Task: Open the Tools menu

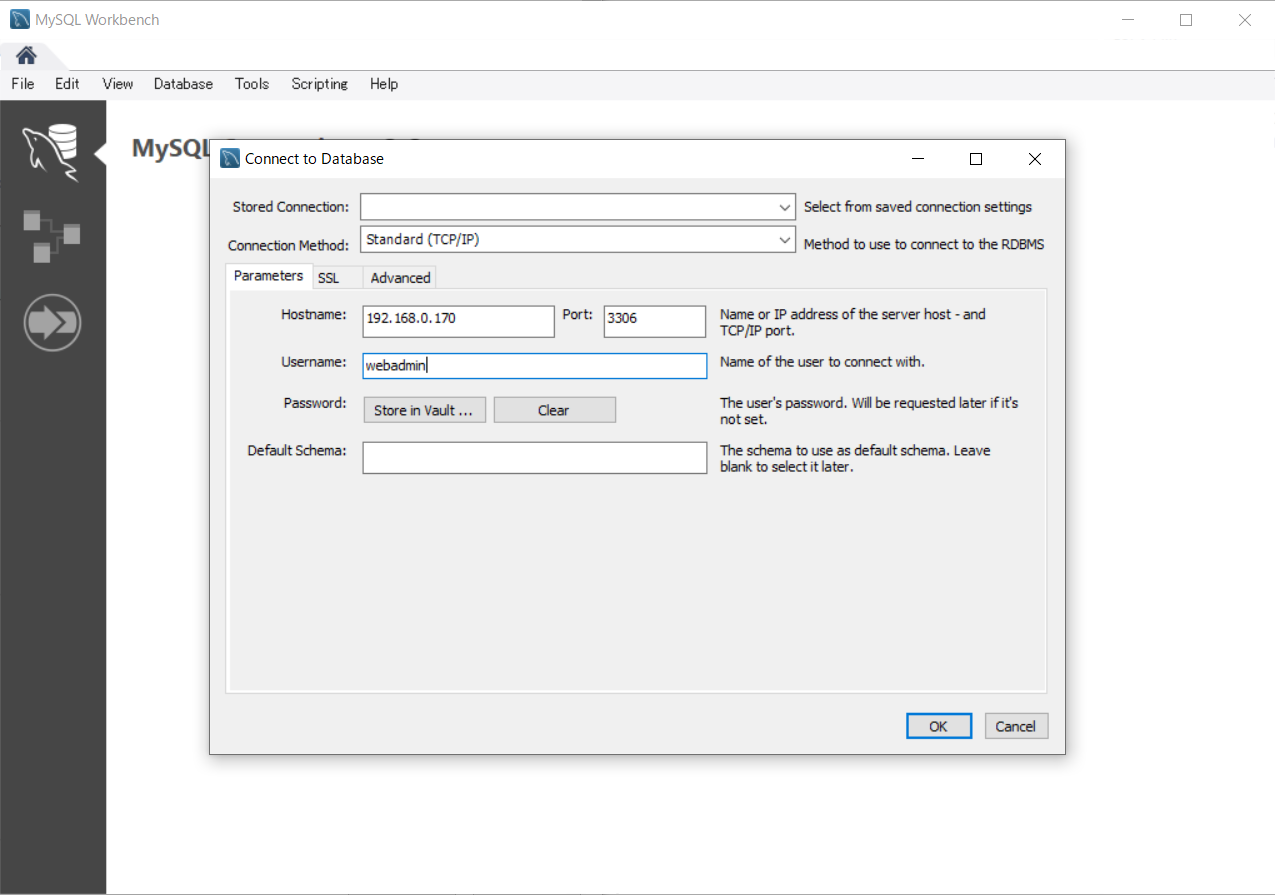Action: pyautogui.click(x=252, y=84)
